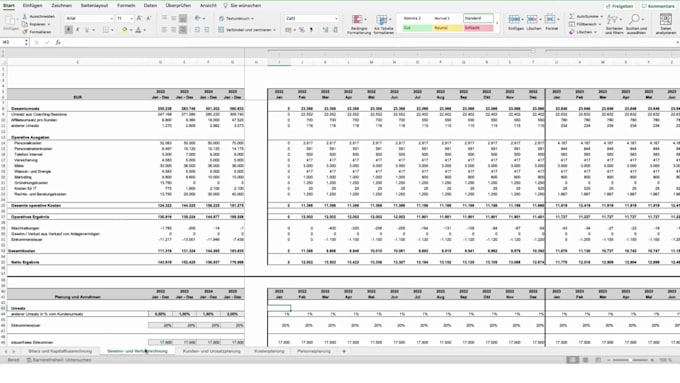
Task: Toggle underline formatting
Action: (87, 30)
